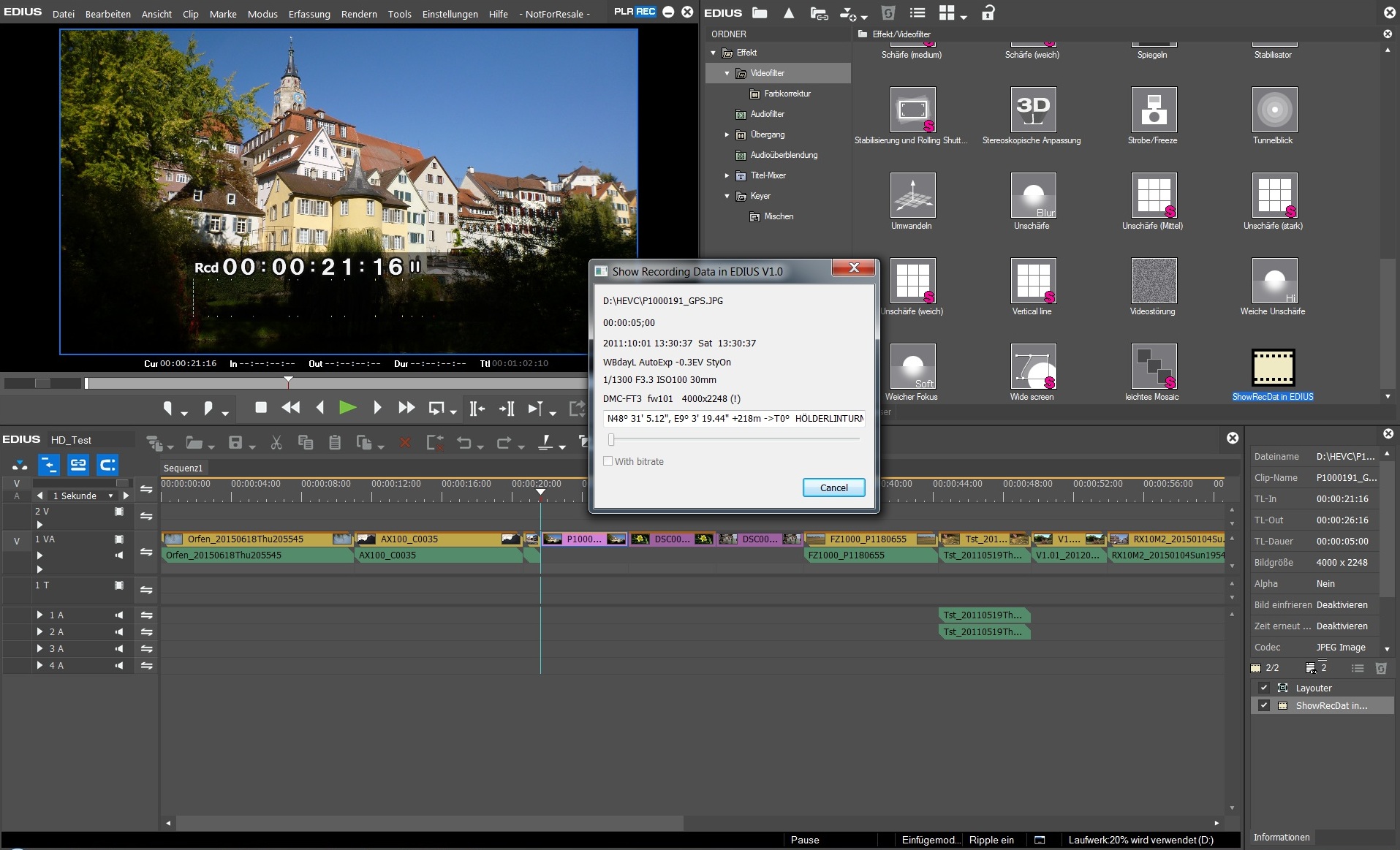
Task: Click the Undo arrow in timeline toolbar
Action: [x=463, y=442]
